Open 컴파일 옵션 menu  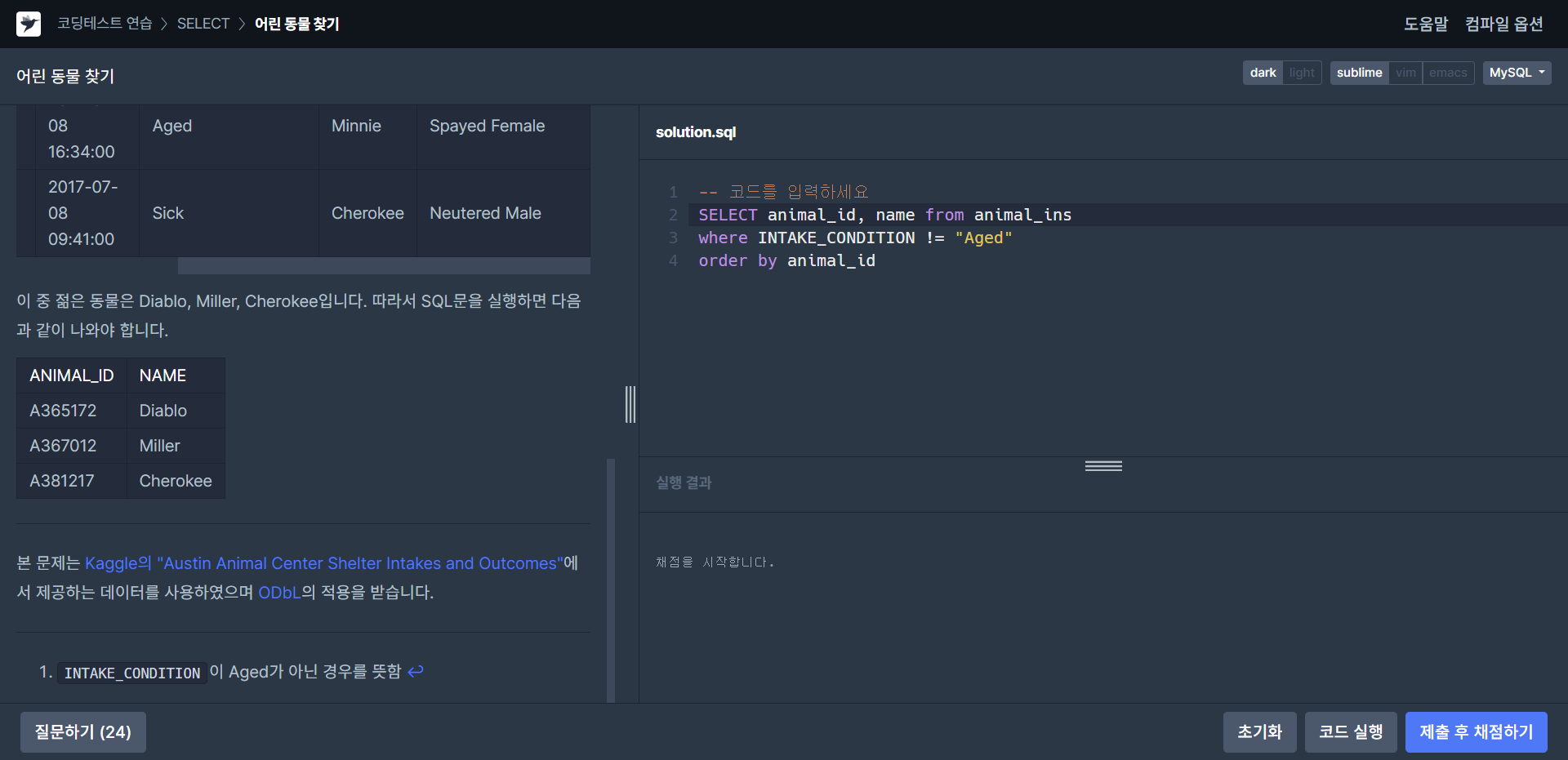point(1503,24)
